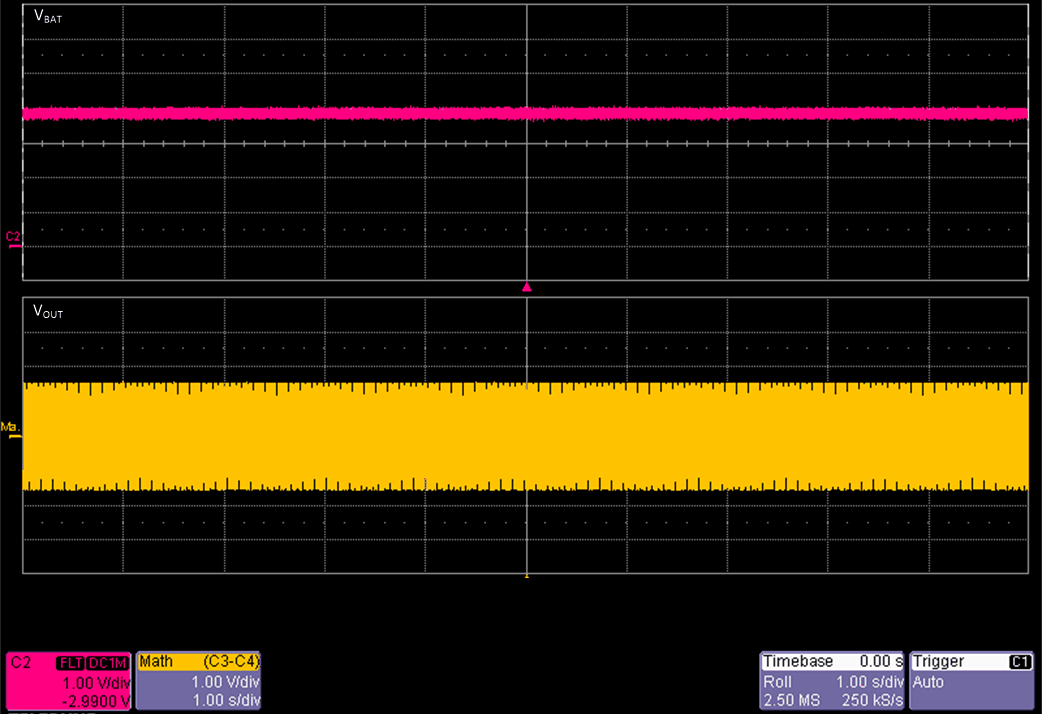
Task: Click the yellow marker below lower grid
Action: click(x=527, y=577)
